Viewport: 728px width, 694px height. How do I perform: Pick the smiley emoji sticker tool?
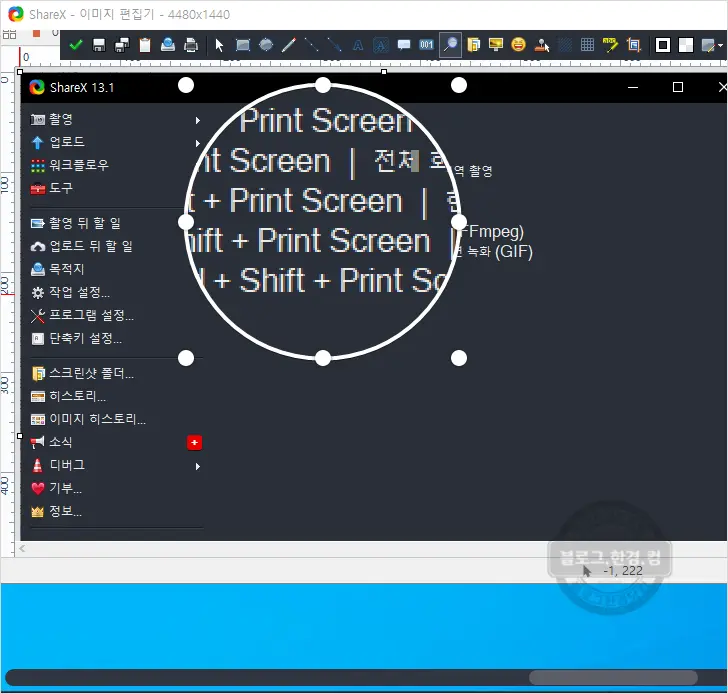(519, 45)
